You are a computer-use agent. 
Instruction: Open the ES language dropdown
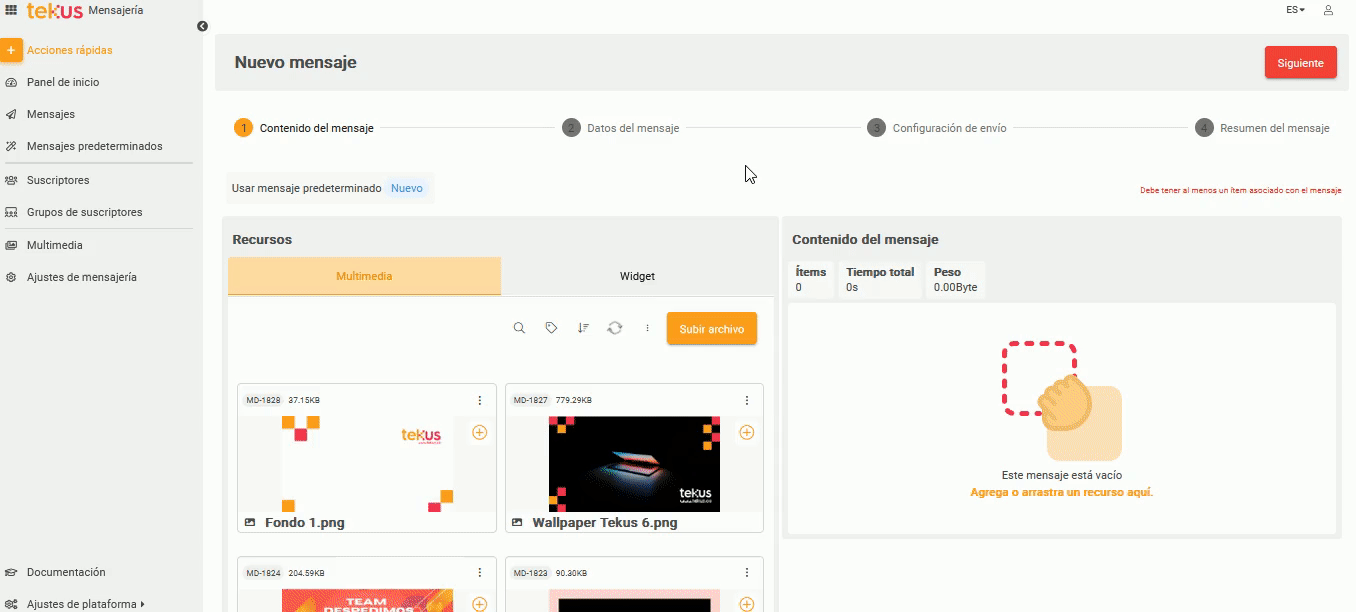pos(1295,10)
